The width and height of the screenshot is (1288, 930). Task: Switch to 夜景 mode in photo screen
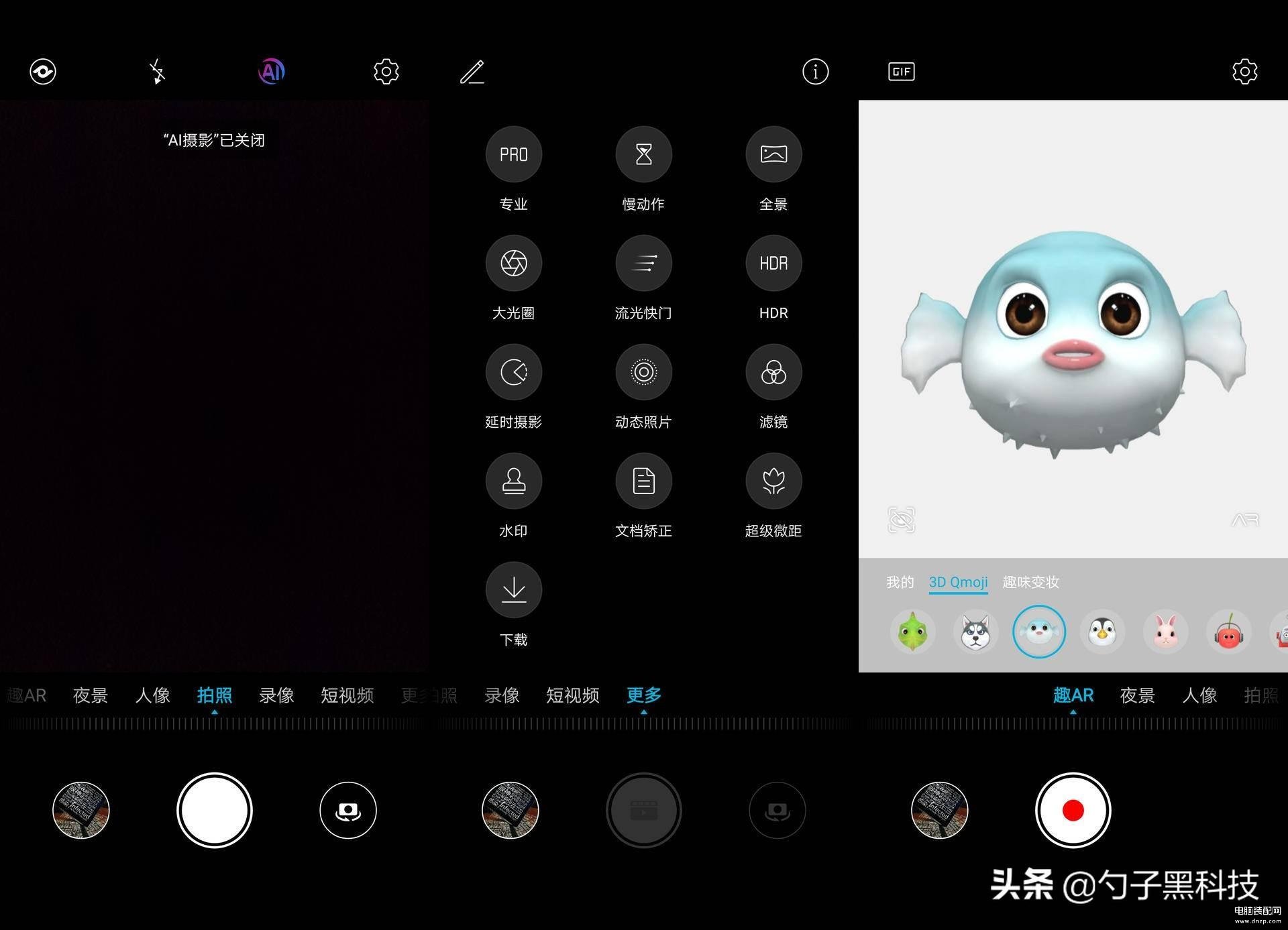point(90,695)
